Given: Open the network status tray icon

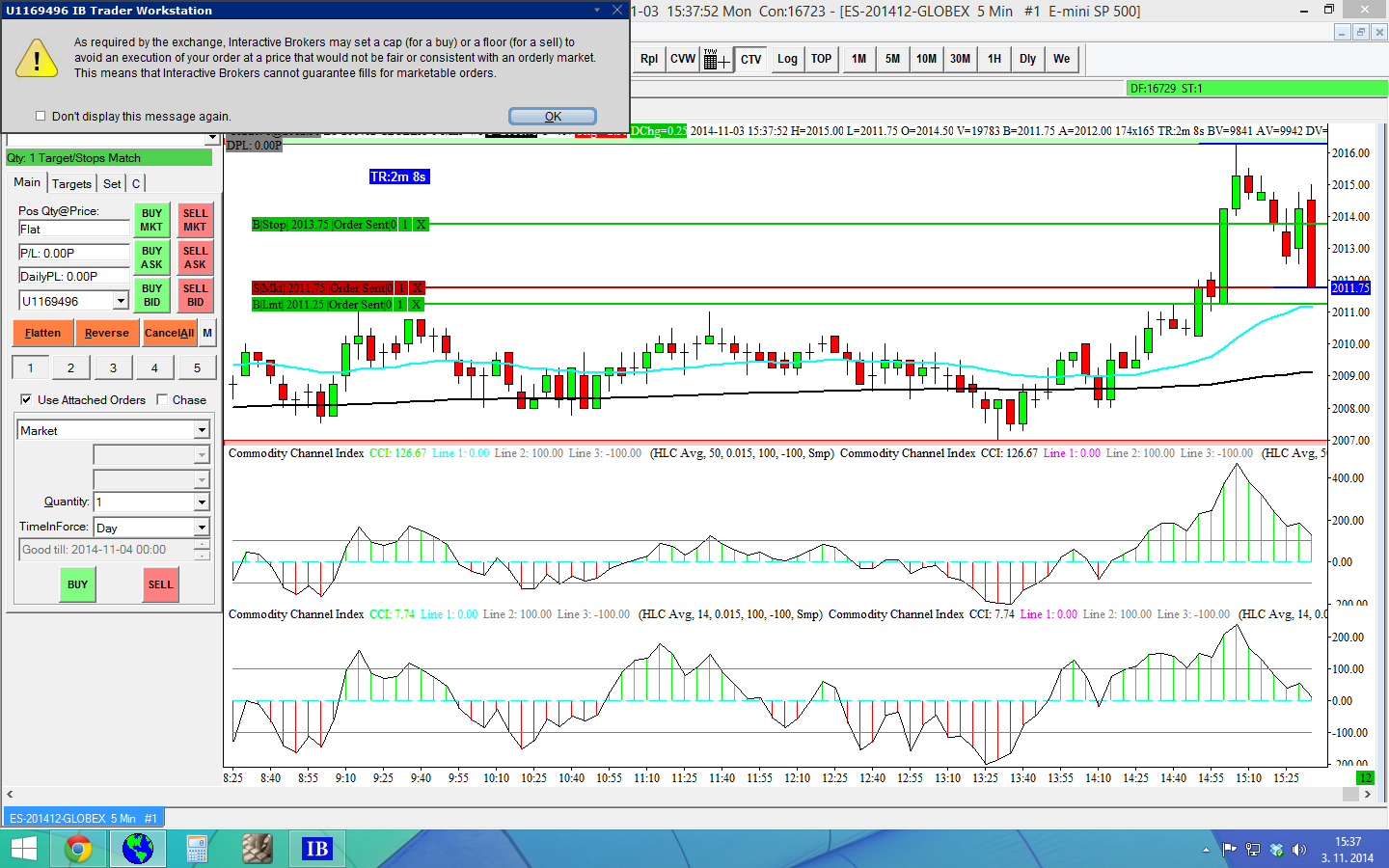Looking at the screenshot, I should point(1253,850).
